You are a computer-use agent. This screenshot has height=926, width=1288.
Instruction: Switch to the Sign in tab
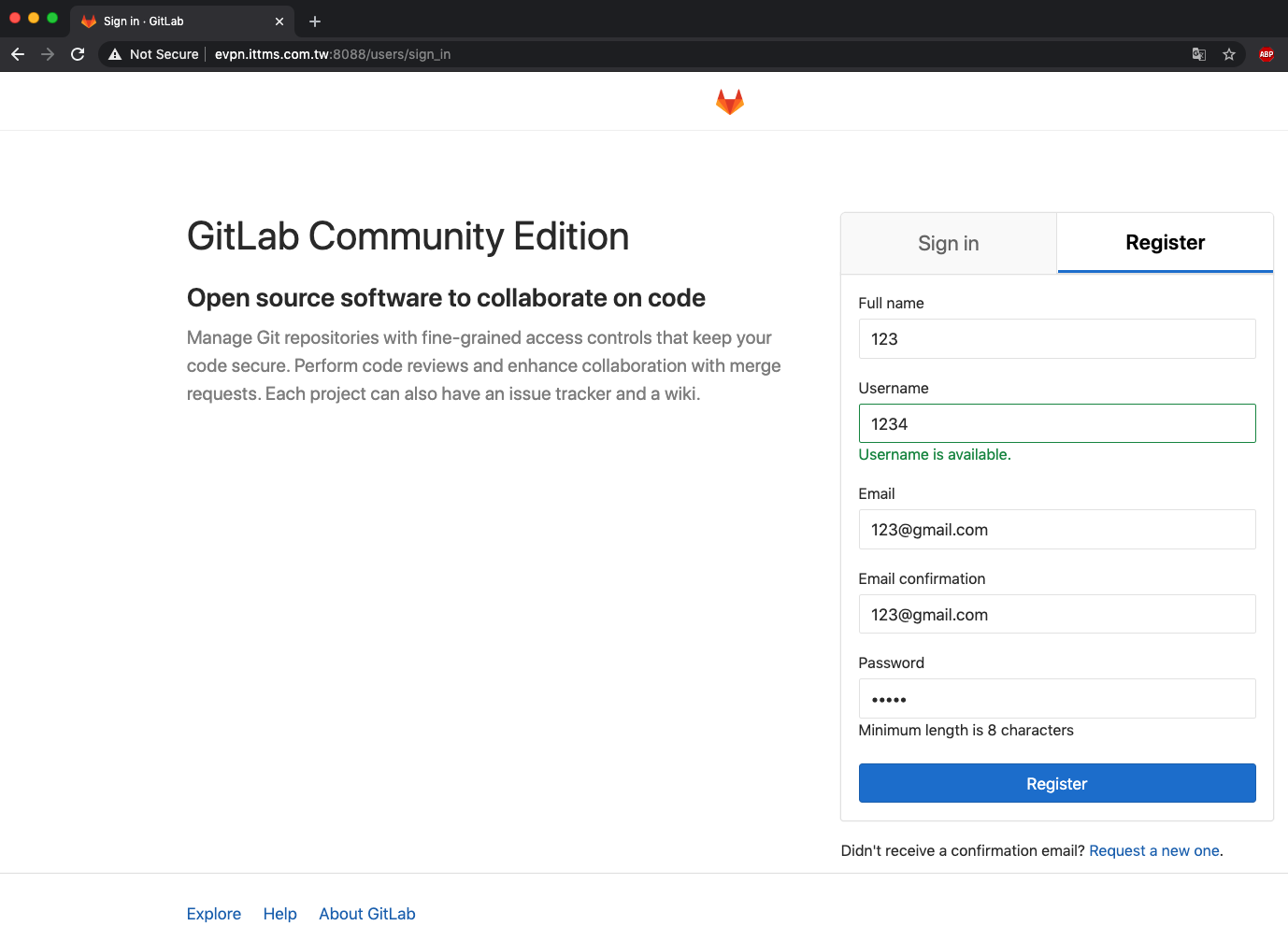pos(949,243)
